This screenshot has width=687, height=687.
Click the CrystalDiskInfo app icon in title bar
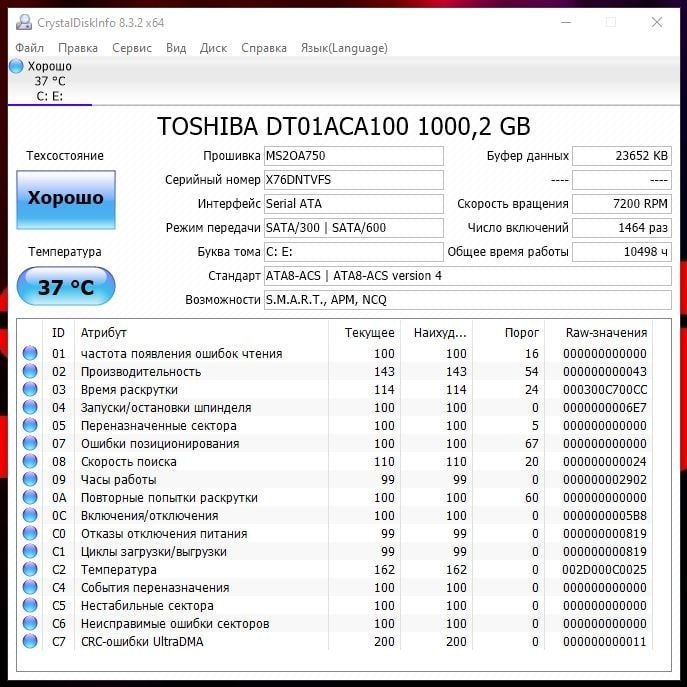tap(24, 22)
